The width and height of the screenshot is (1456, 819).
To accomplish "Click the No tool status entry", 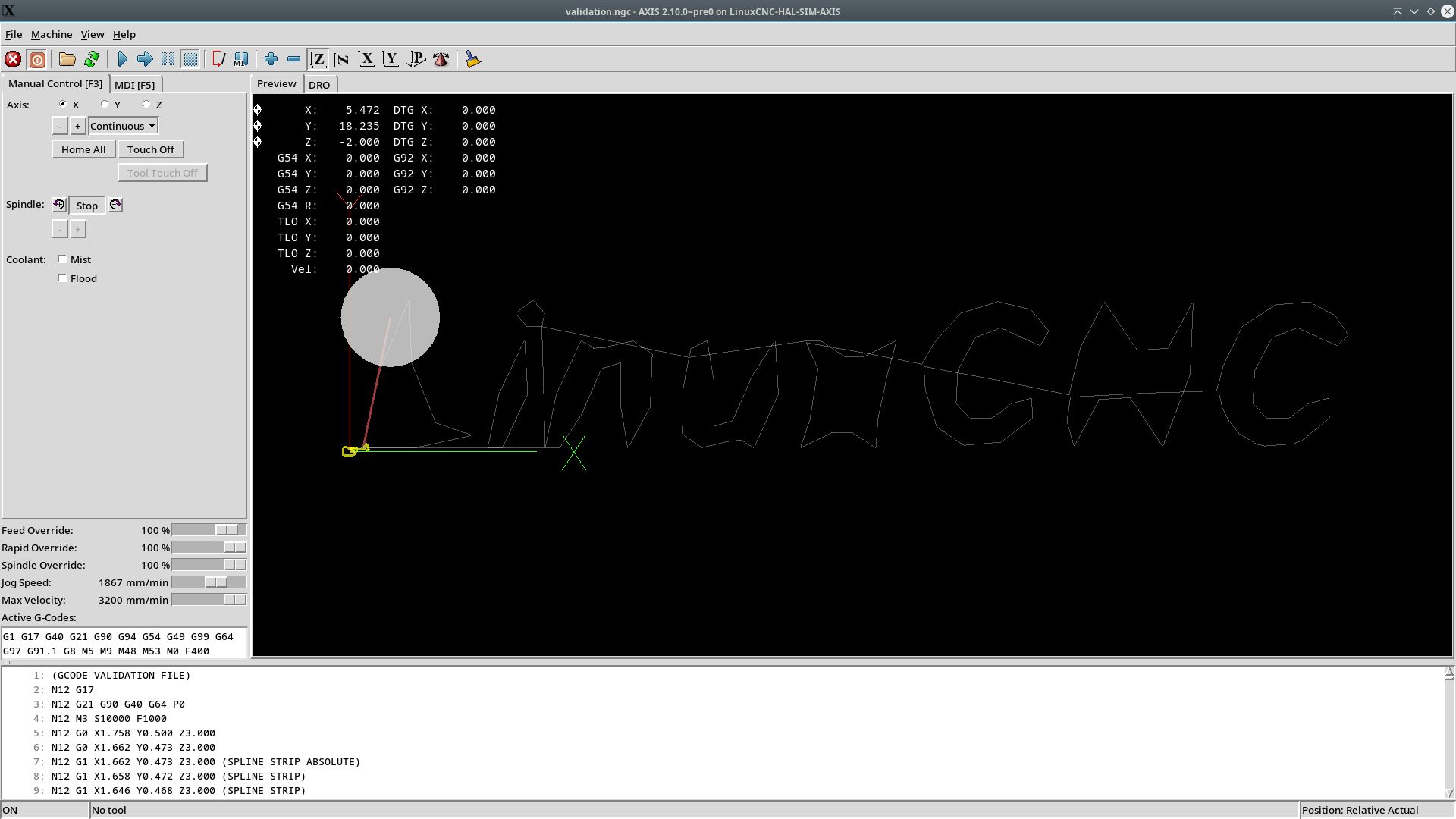I will coord(694,810).
